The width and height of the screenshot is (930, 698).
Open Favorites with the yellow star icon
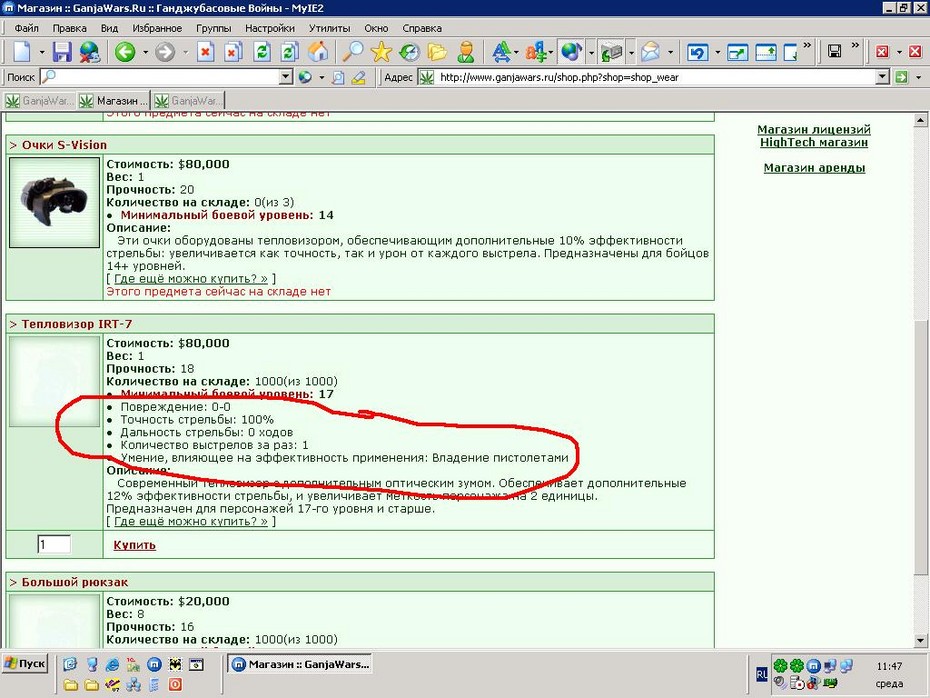381,52
